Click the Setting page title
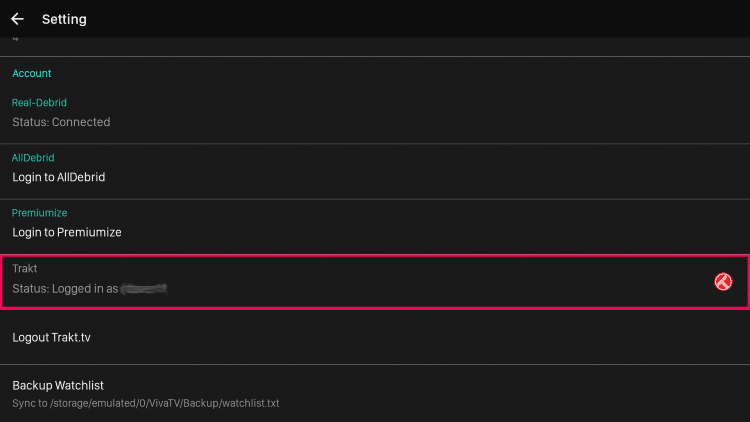The height and width of the screenshot is (422, 750). click(64, 19)
